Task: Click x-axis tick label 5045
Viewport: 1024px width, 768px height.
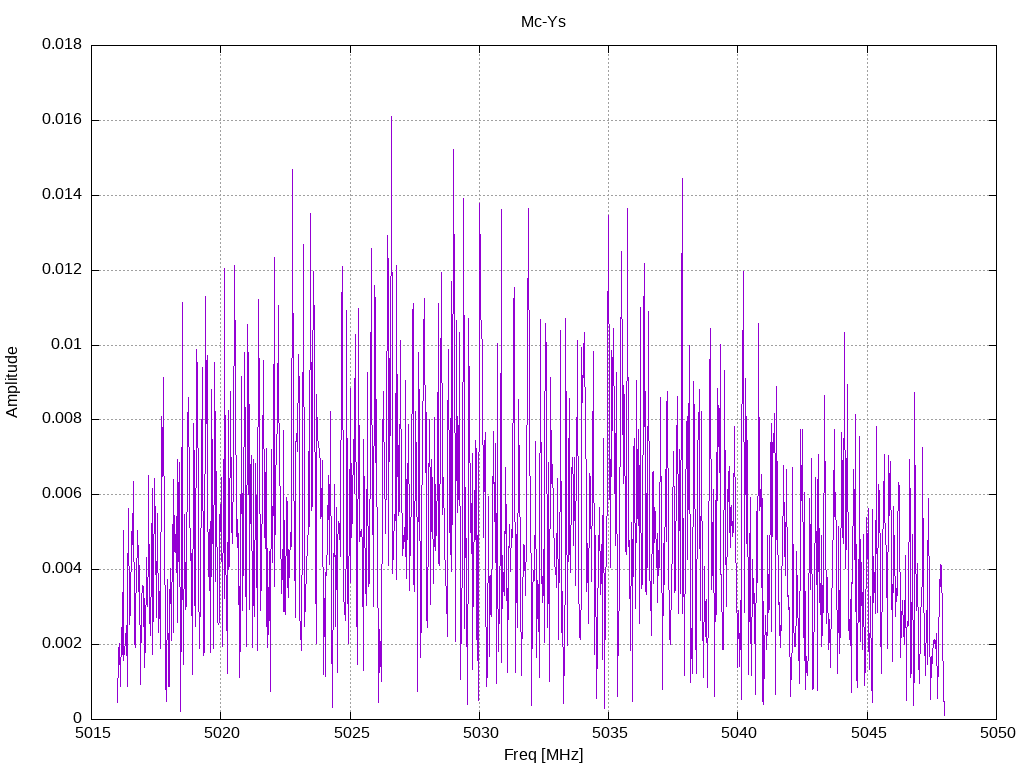Action: click(x=868, y=733)
